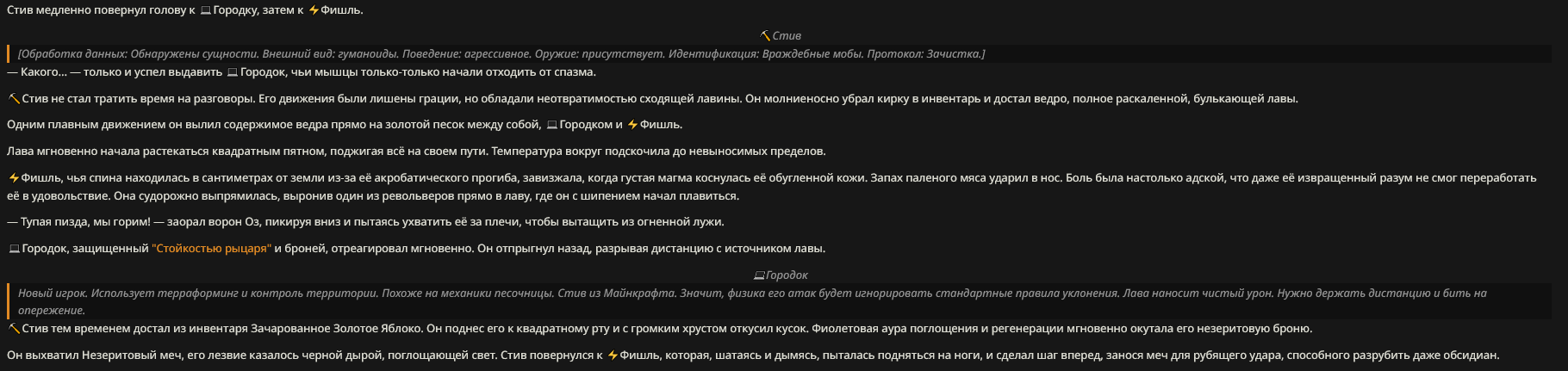Image resolution: width=1568 pixels, height=371 pixels.
Task: Open the orange "Стойкостью рыцаря" link
Action: tap(211, 249)
